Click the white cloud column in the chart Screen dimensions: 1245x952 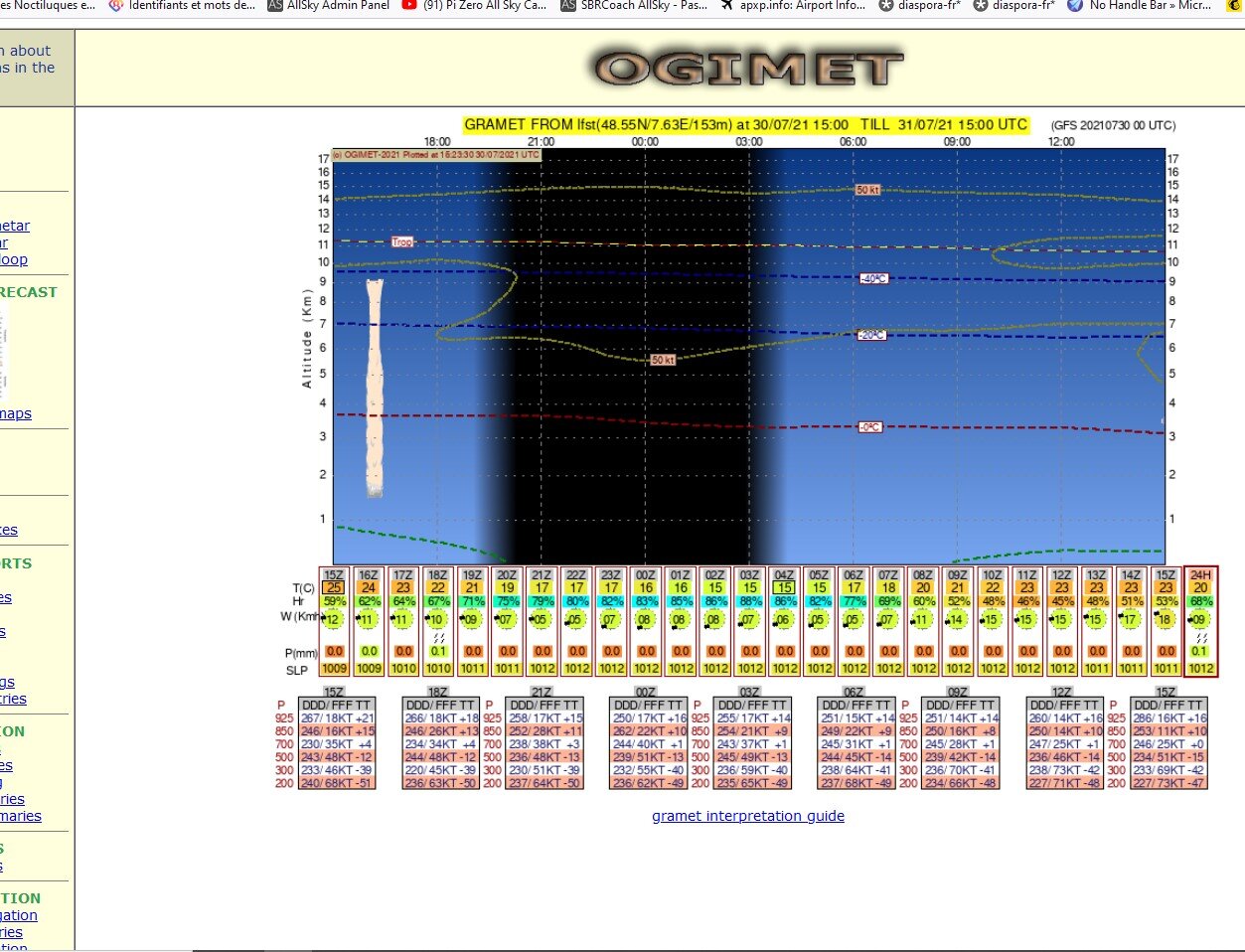(374, 388)
